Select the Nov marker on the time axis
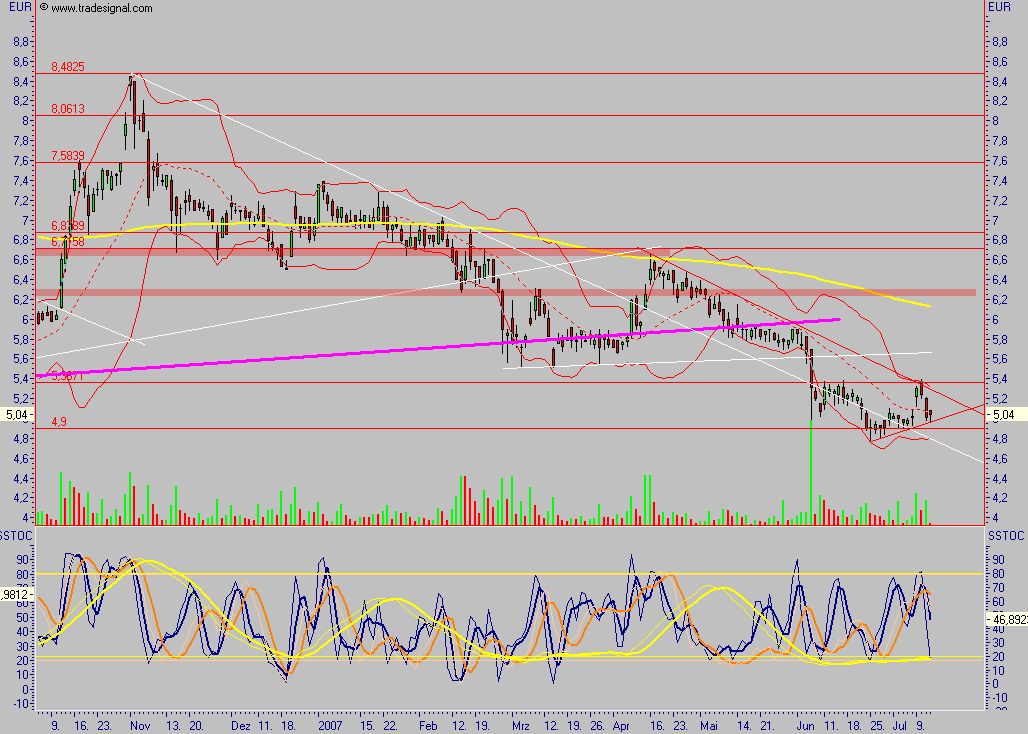The height and width of the screenshot is (734, 1028). [x=139, y=720]
